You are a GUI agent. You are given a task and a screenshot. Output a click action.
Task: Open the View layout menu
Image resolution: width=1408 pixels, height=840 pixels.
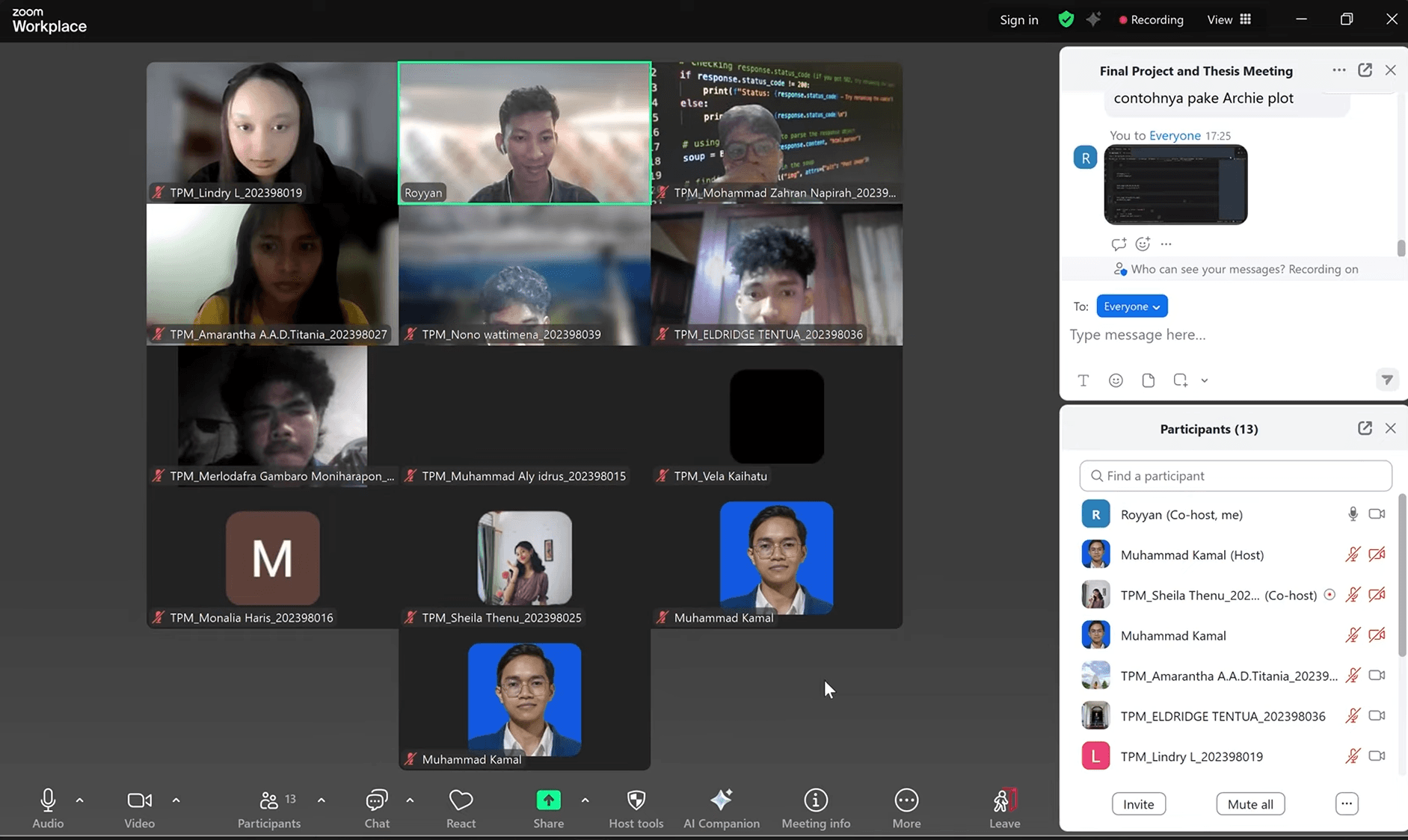(x=1229, y=19)
